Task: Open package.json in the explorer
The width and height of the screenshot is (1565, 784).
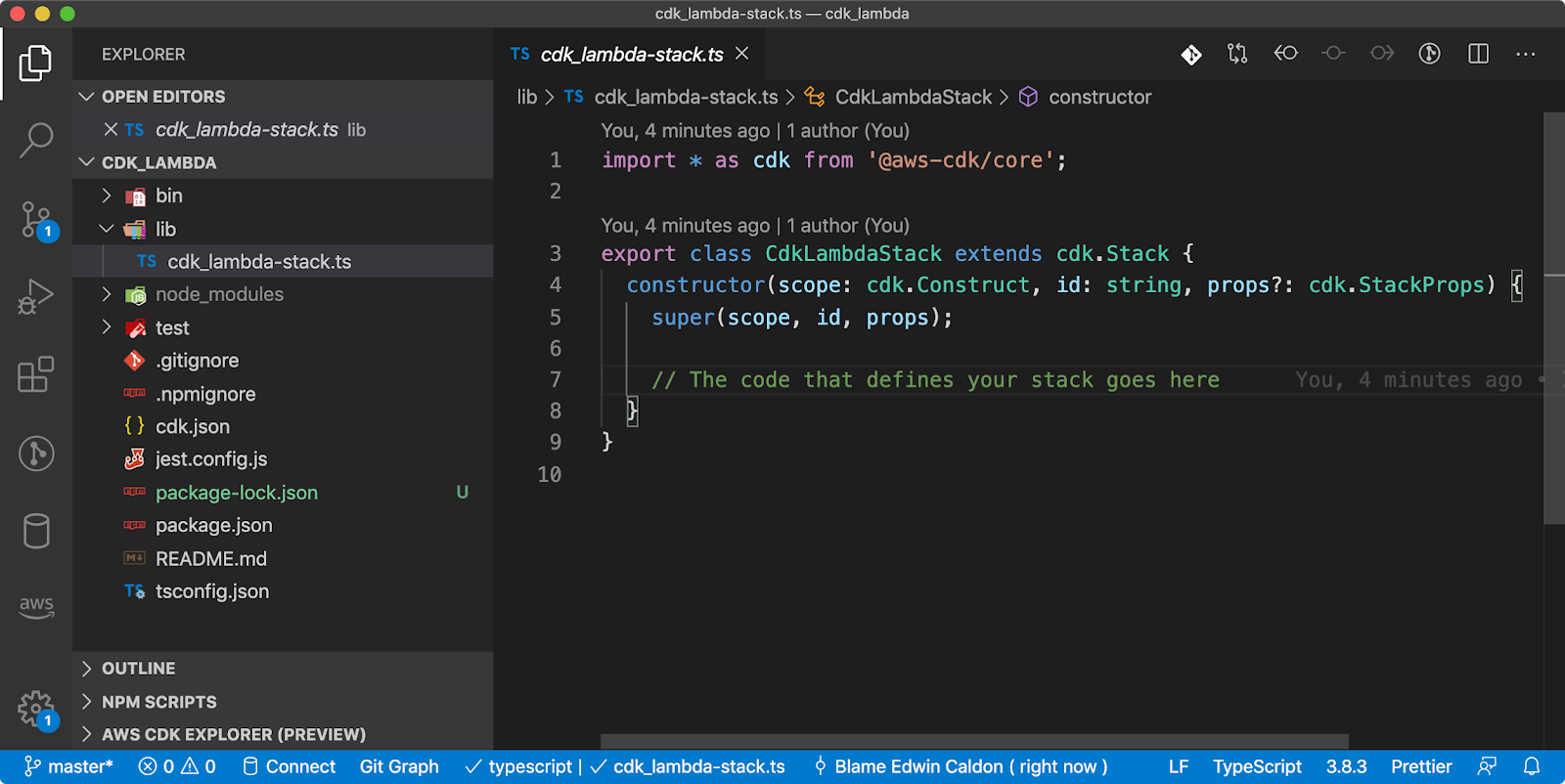Action: pyautogui.click(x=213, y=526)
